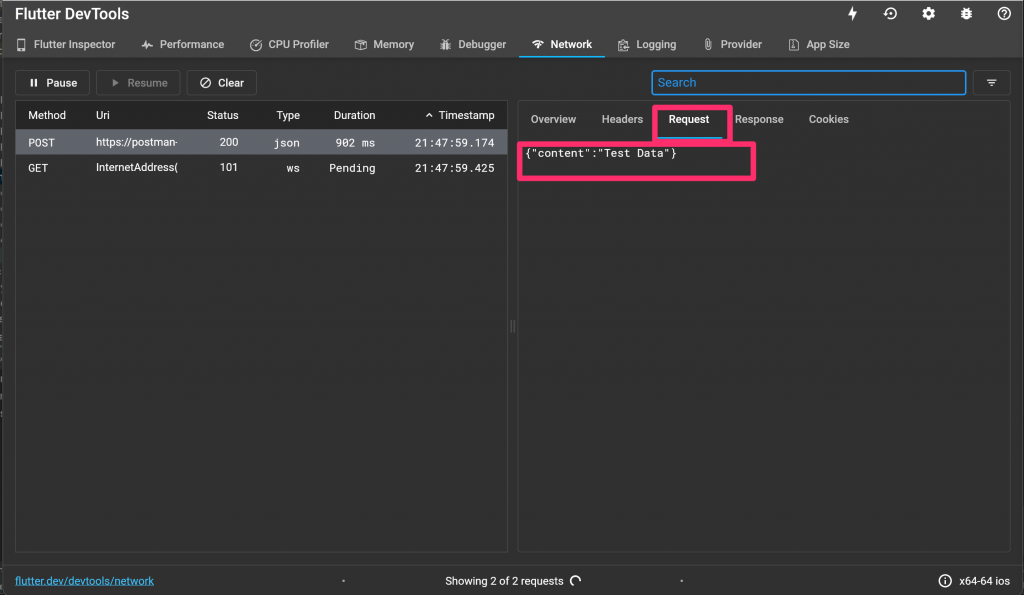
Task: Sort by the Type column header
Action: [x=288, y=115]
